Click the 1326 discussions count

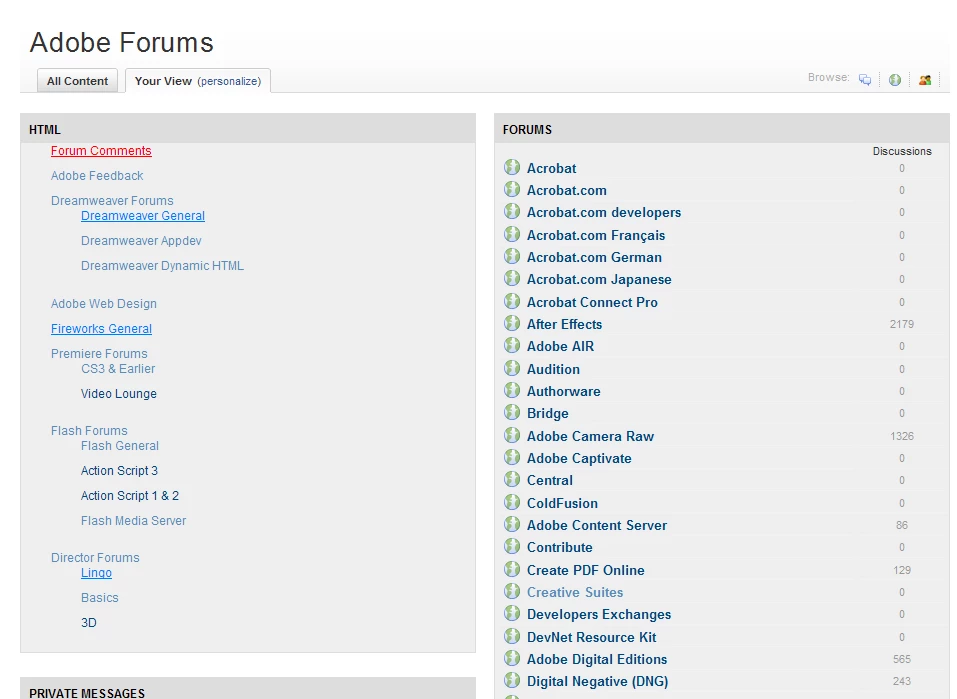(x=902, y=436)
